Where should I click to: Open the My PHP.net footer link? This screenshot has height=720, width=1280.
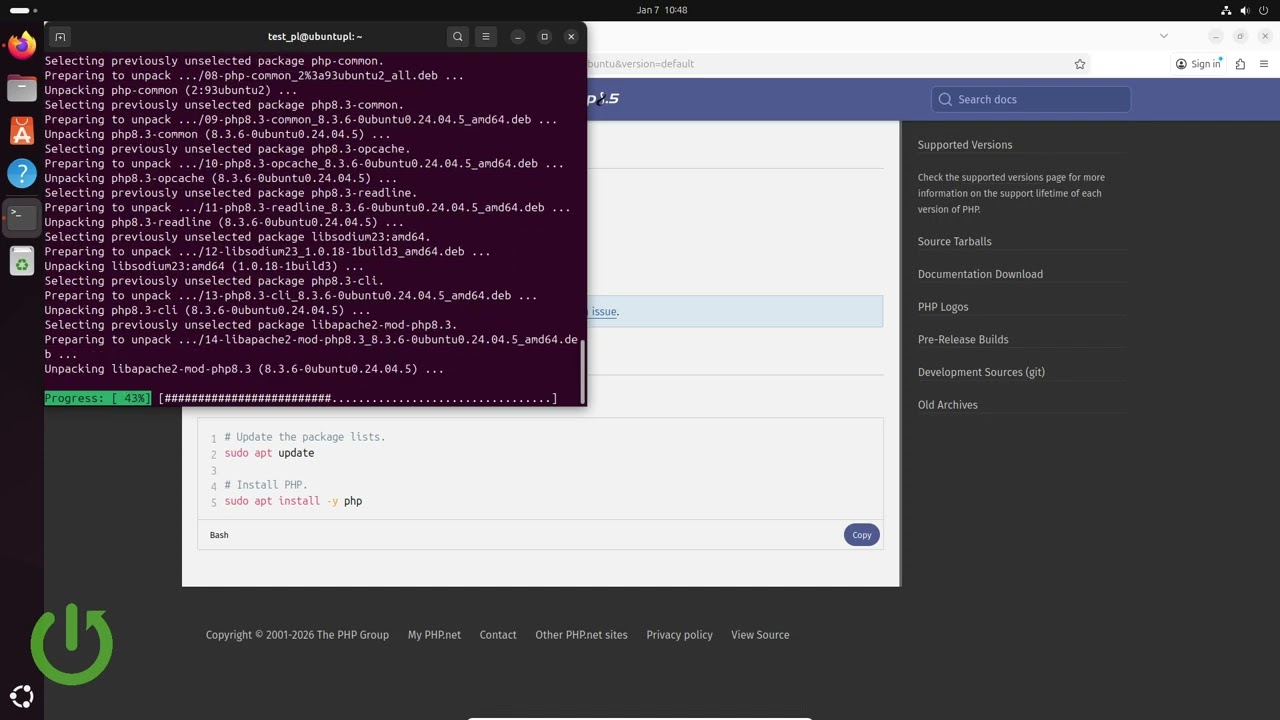click(x=434, y=635)
